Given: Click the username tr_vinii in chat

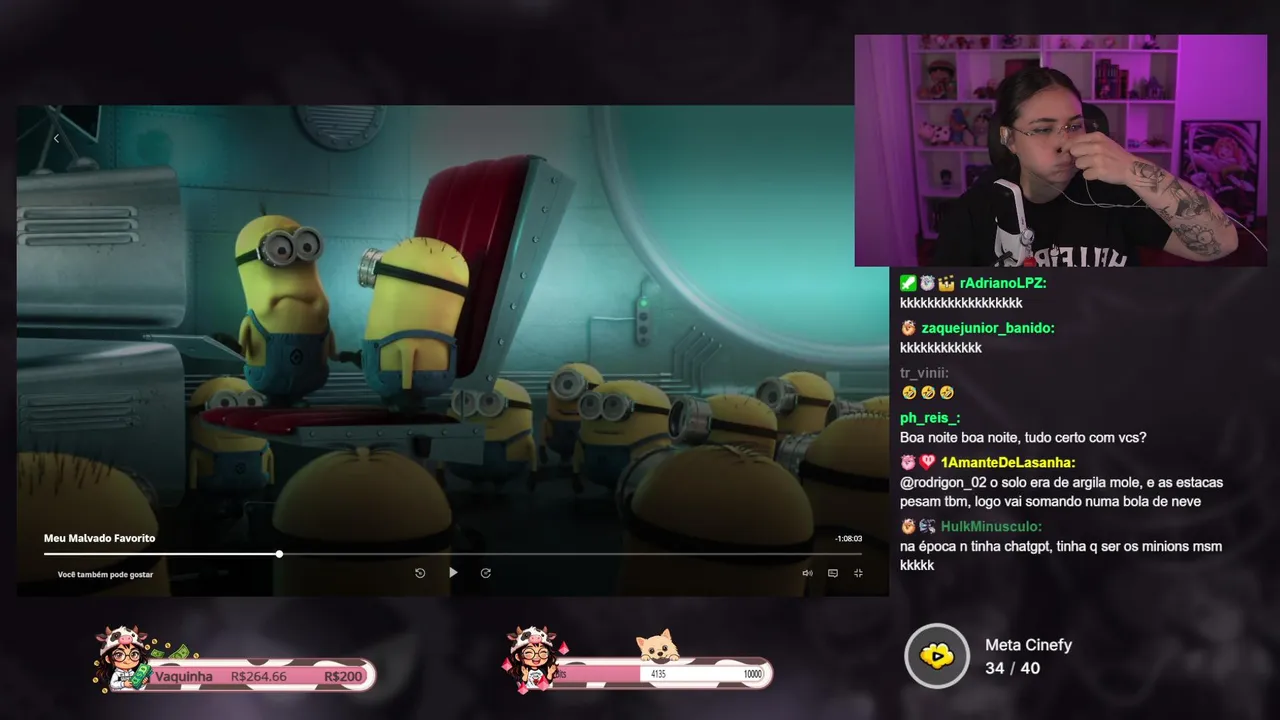Looking at the screenshot, I should [924, 373].
